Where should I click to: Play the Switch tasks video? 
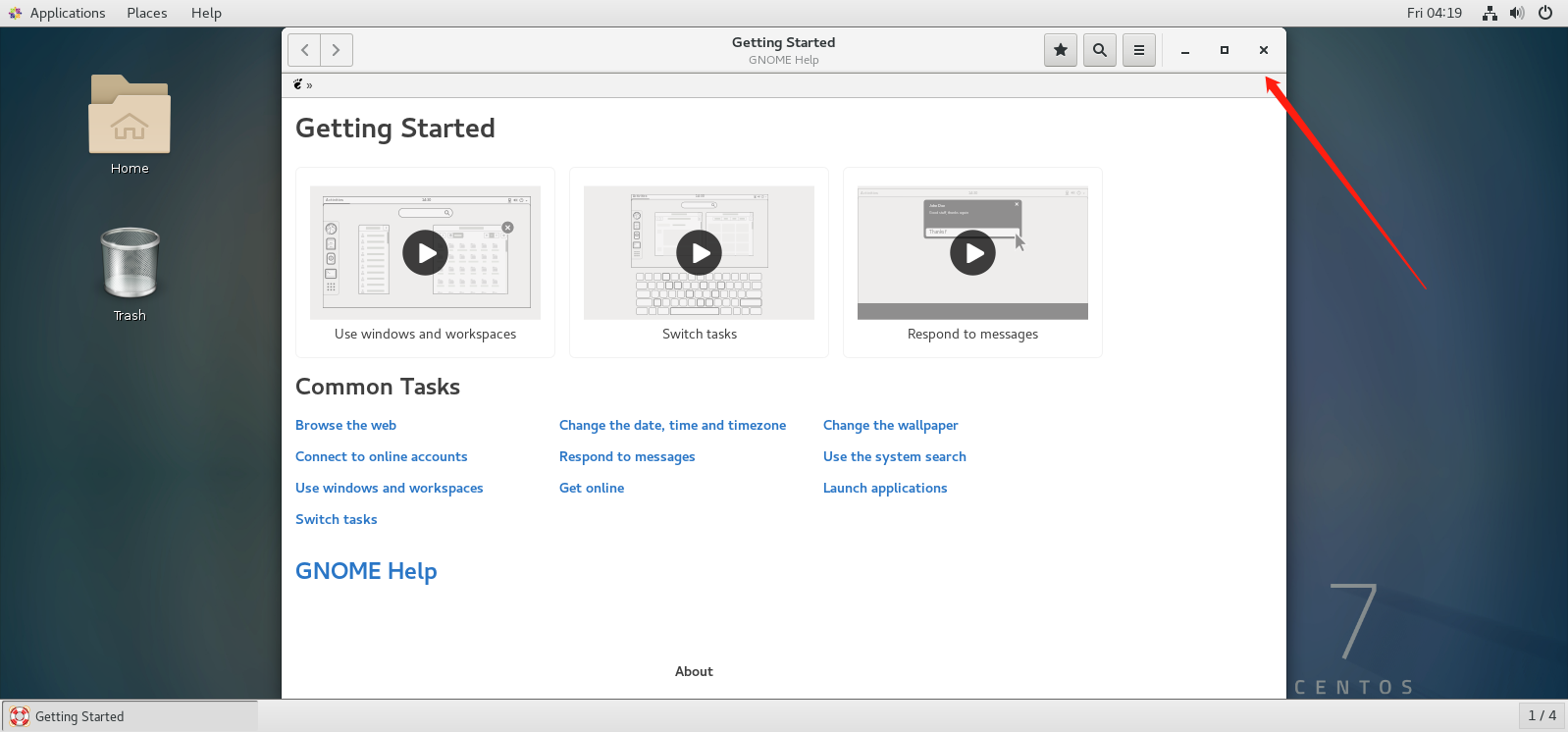(699, 253)
